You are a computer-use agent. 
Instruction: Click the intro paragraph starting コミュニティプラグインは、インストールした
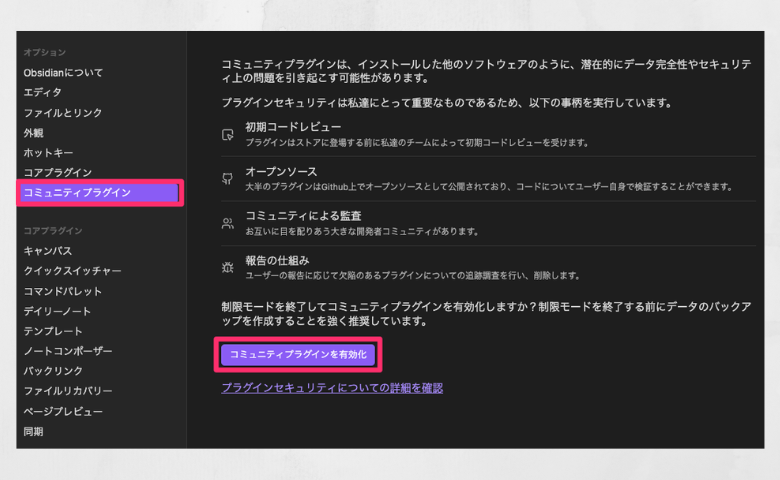coord(486,71)
